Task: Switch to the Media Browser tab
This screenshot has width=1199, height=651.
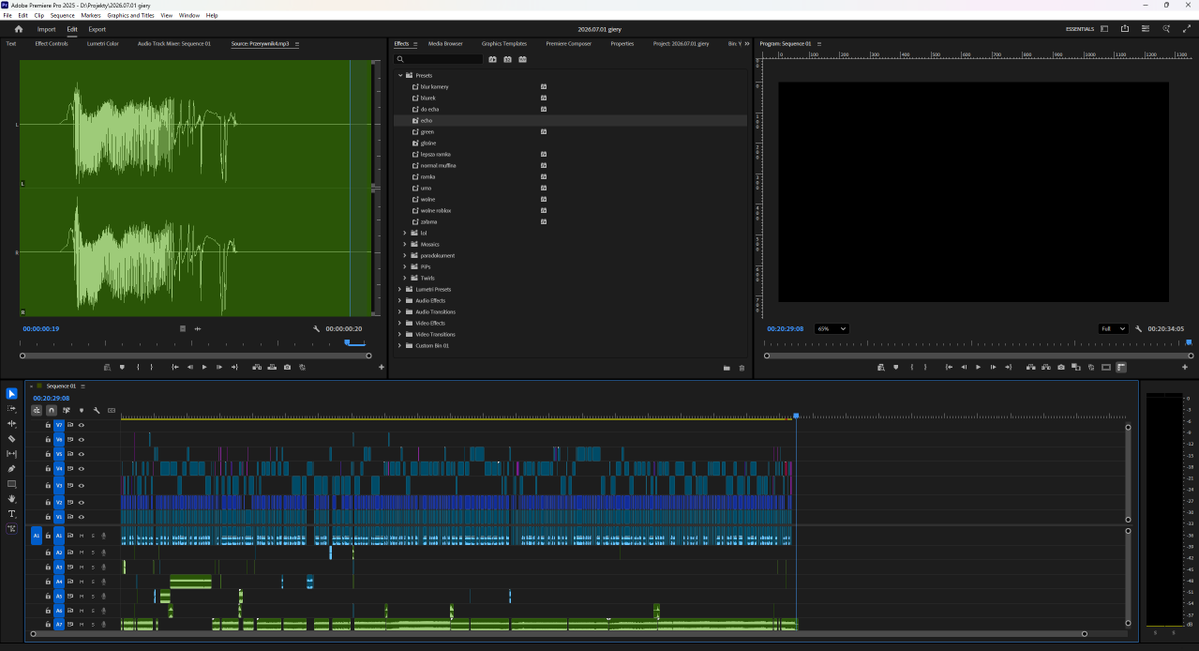Action: pos(445,44)
